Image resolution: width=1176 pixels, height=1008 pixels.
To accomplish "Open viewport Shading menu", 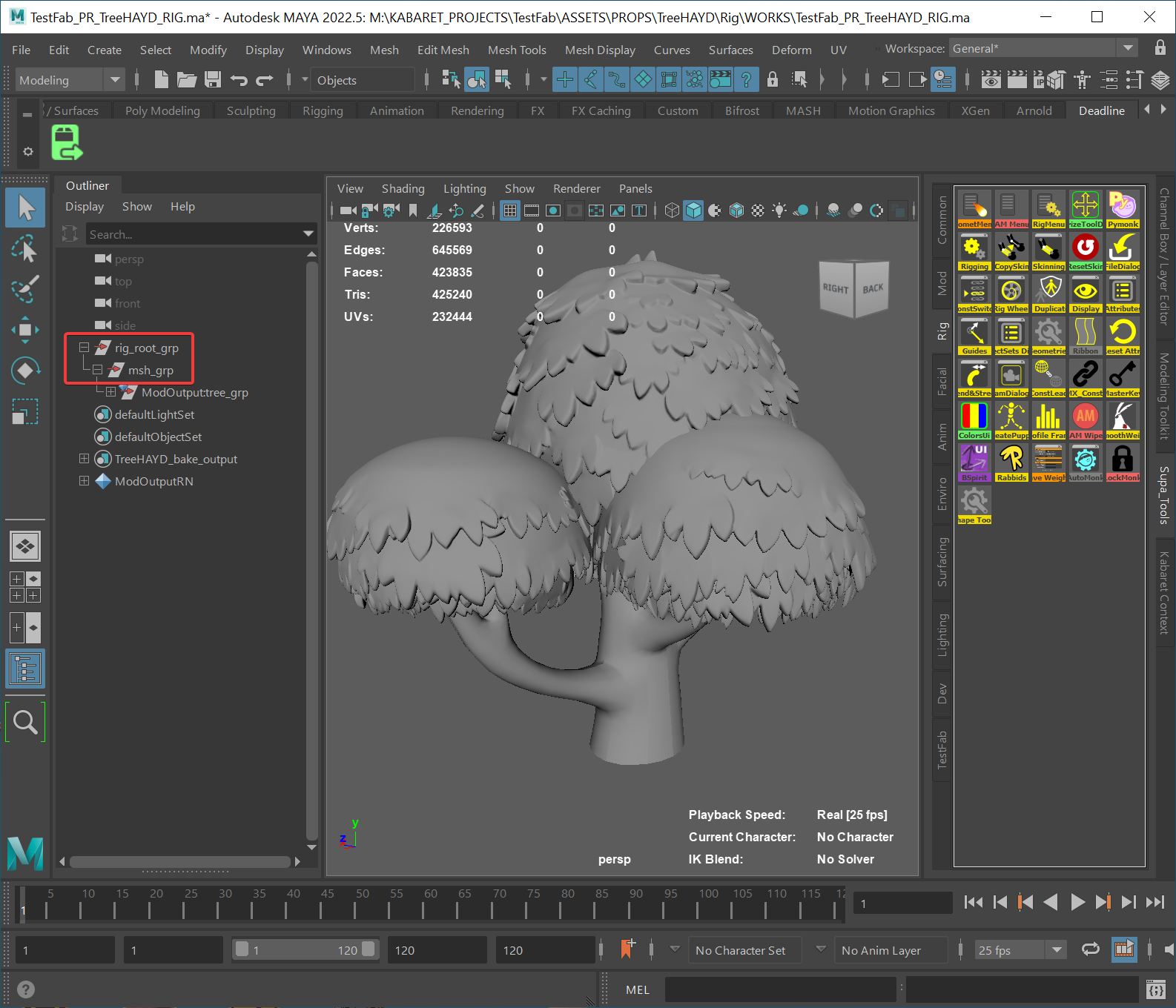I will tap(403, 188).
